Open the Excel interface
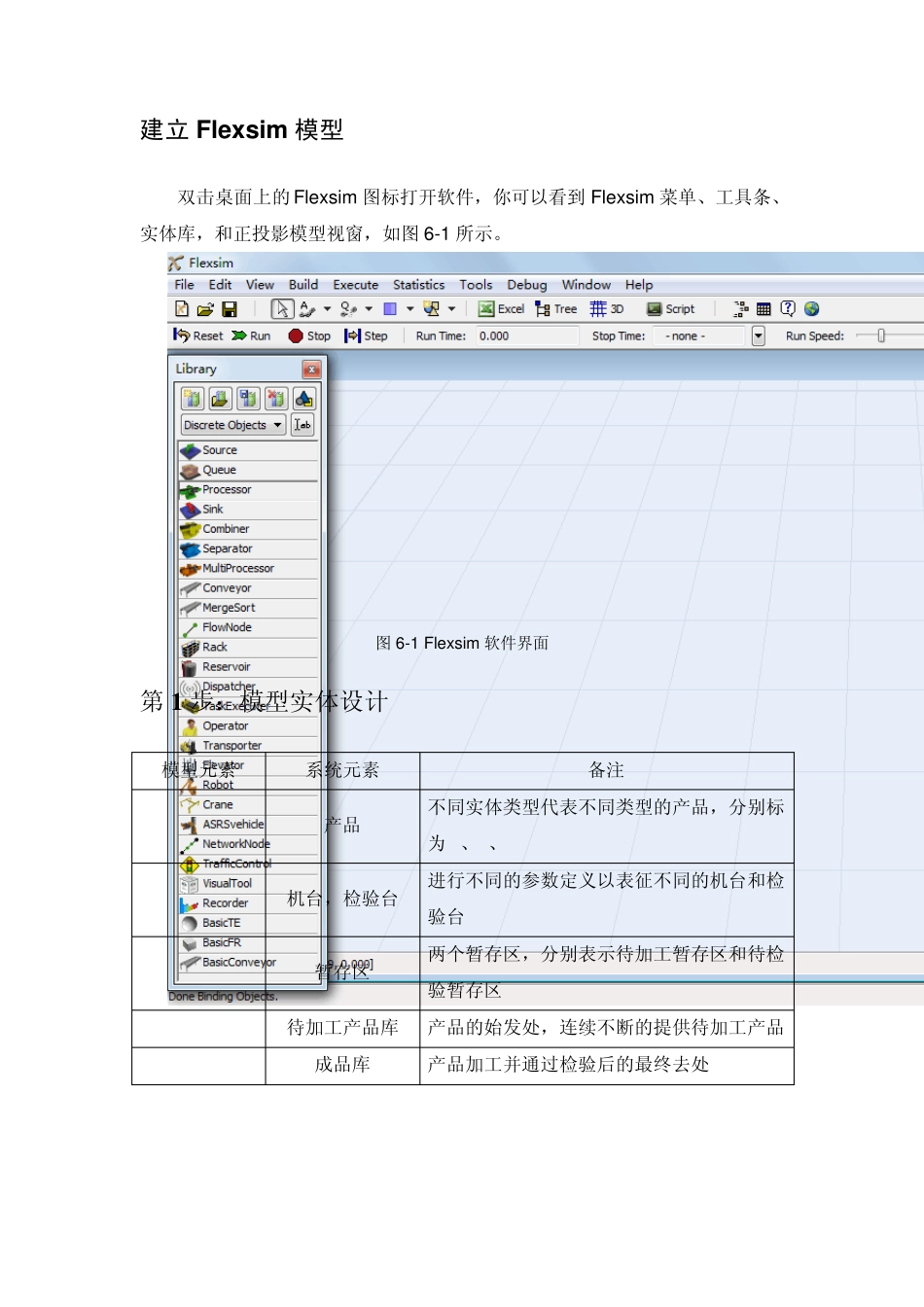The image size is (924, 1307). click(501, 309)
